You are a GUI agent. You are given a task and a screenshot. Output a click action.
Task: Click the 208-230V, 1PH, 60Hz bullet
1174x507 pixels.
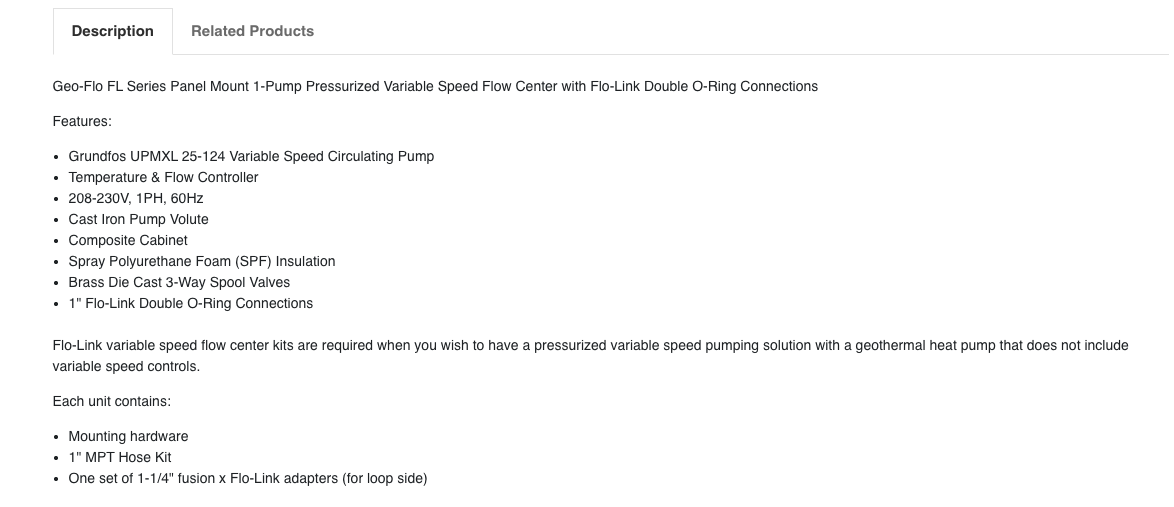(x=136, y=198)
